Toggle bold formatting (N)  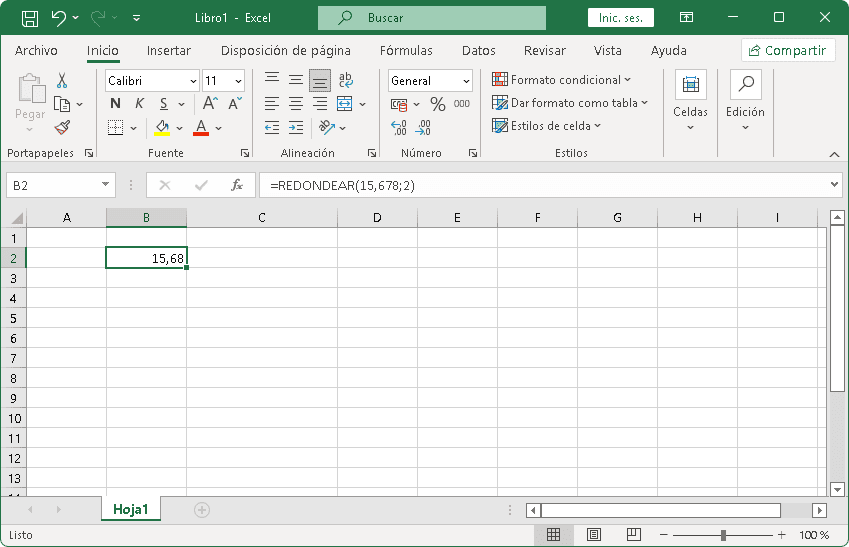(115, 104)
